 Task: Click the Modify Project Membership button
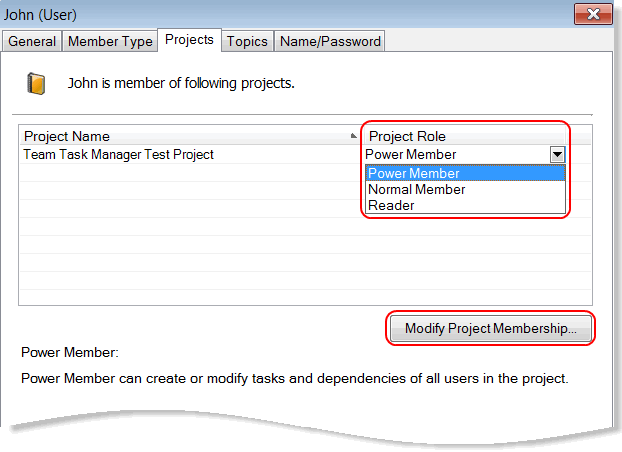pos(490,328)
